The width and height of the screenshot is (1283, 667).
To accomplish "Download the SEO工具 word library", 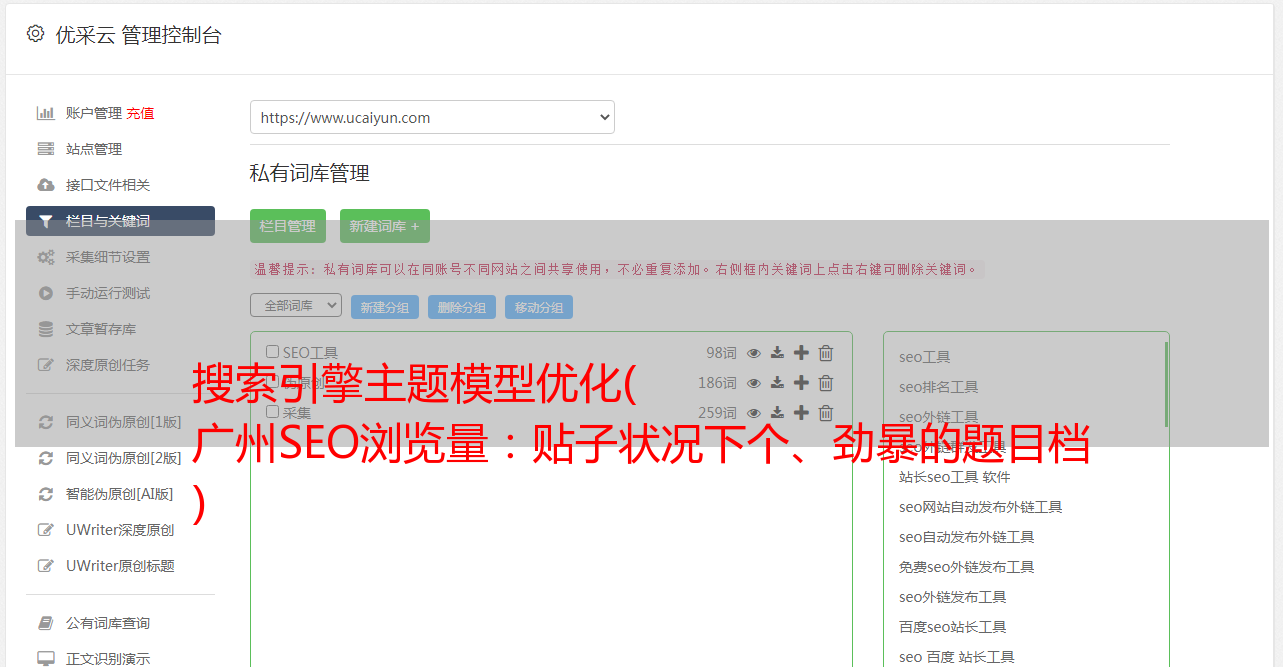I will [777, 353].
